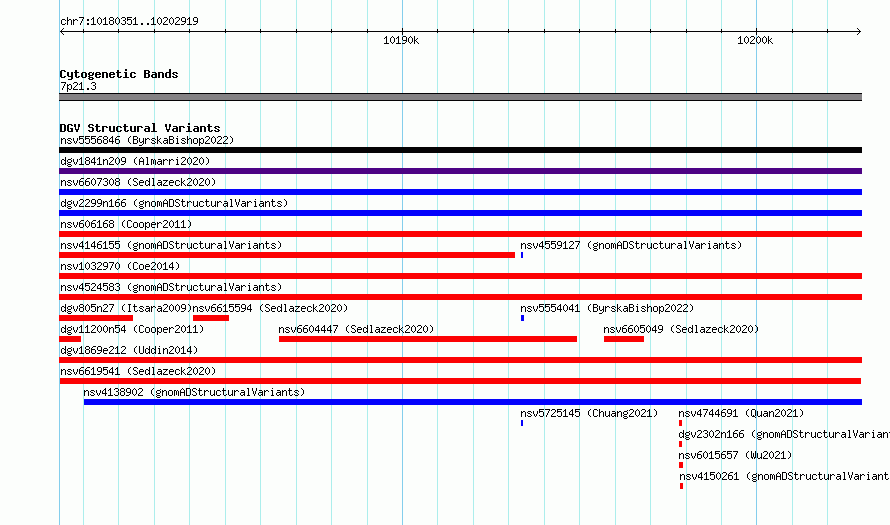Click the dgv2299n166 (gnomADStructuralVariants) label
890x525 pixels.
[174, 203]
